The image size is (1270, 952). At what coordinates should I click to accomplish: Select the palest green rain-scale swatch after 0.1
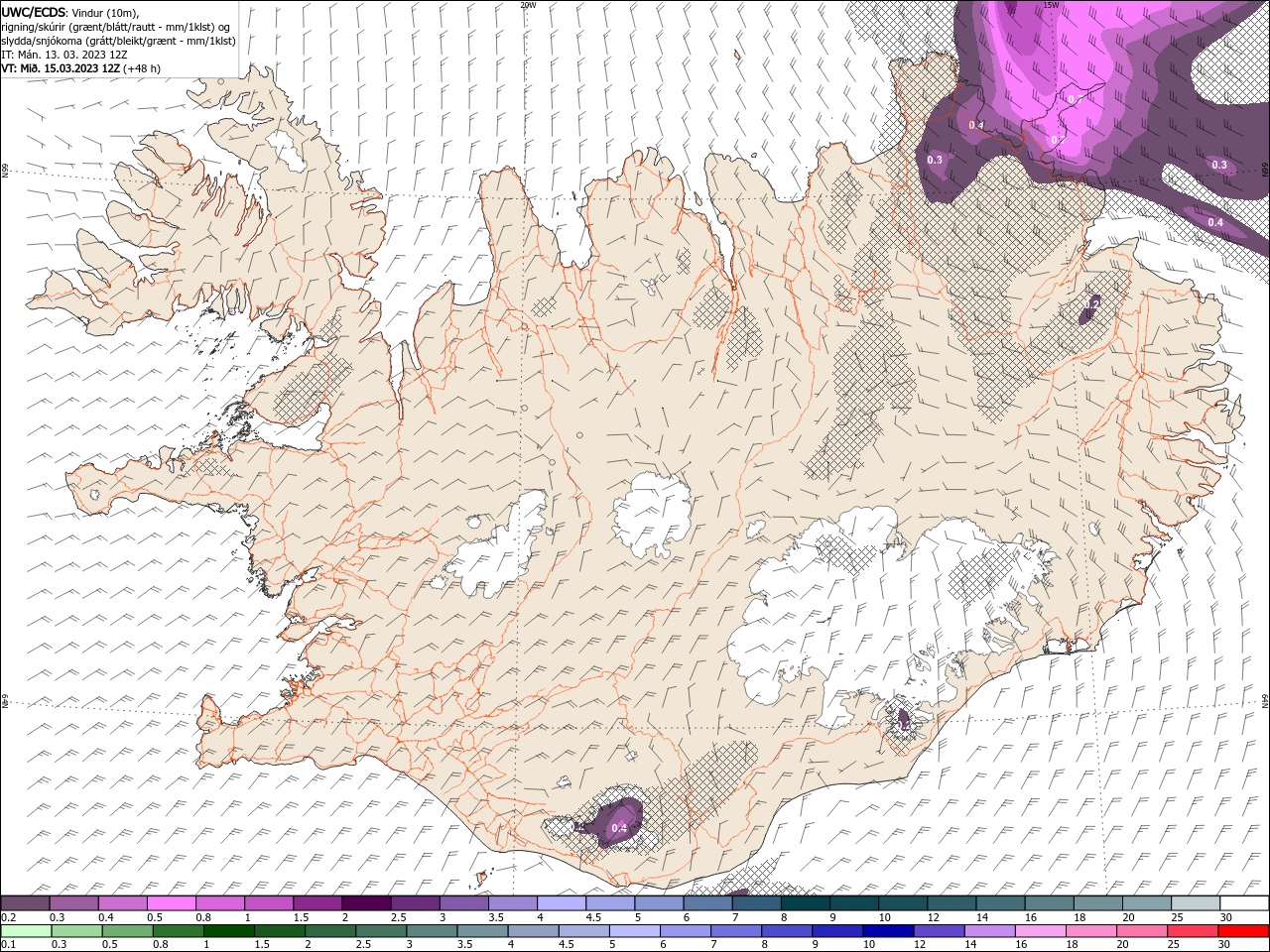pos(26,931)
